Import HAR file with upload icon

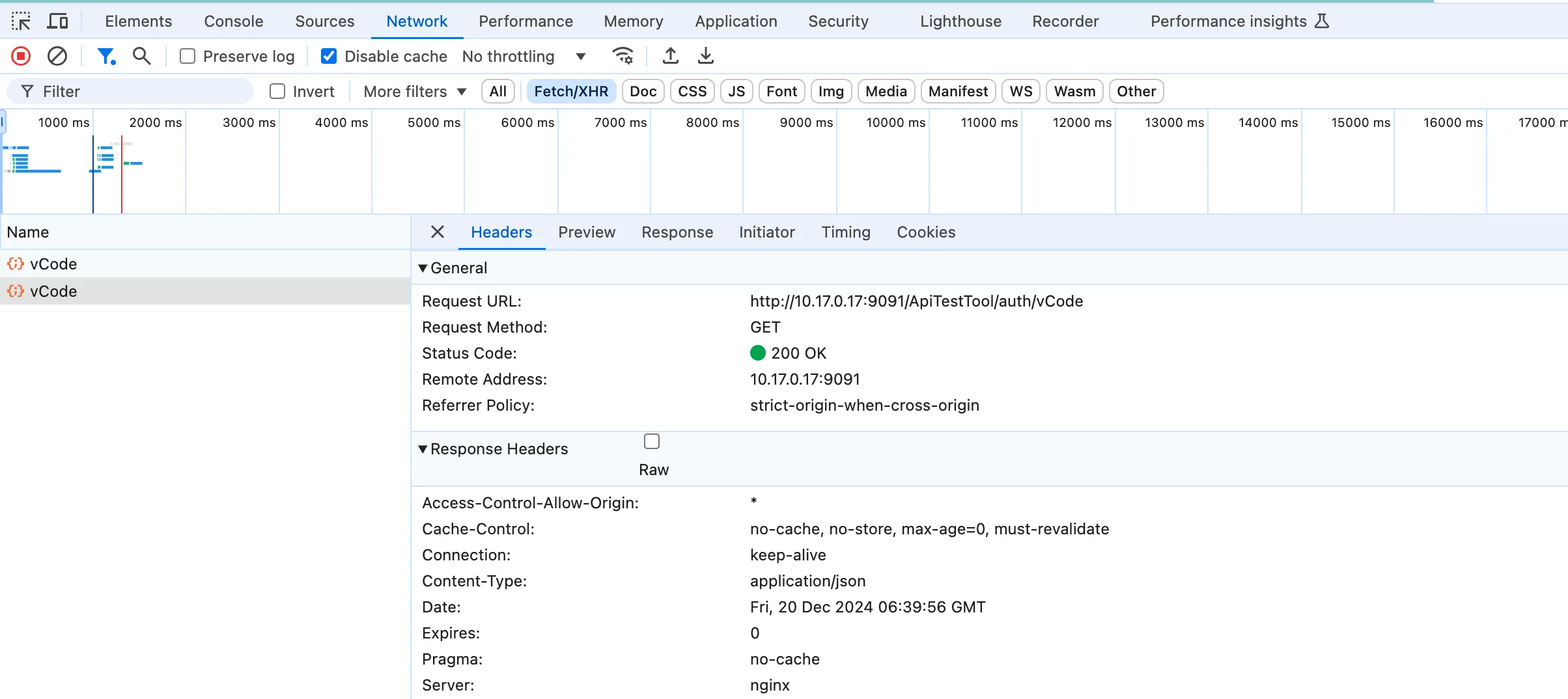[670, 56]
